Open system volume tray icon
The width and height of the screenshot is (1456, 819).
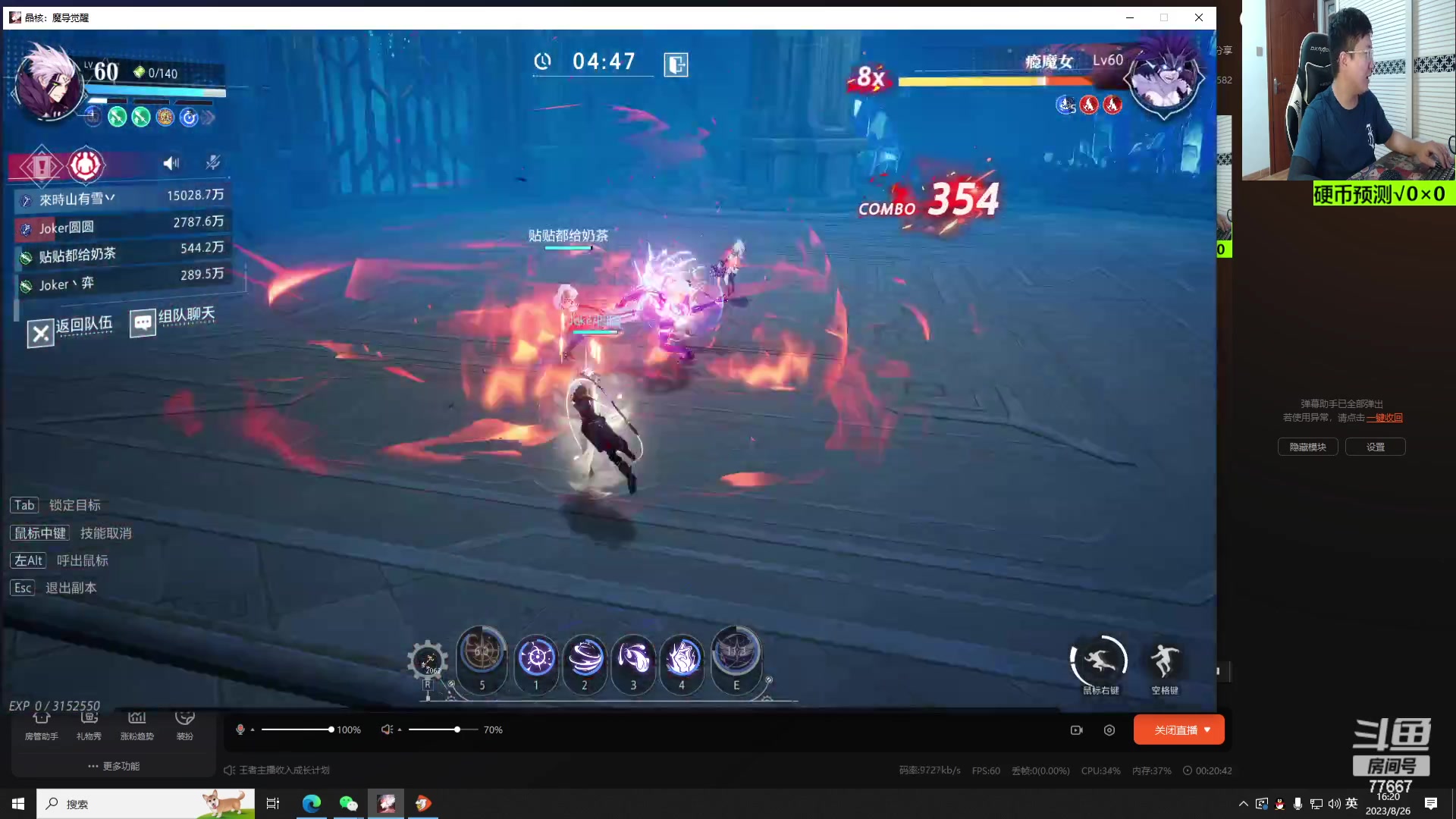1334,804
